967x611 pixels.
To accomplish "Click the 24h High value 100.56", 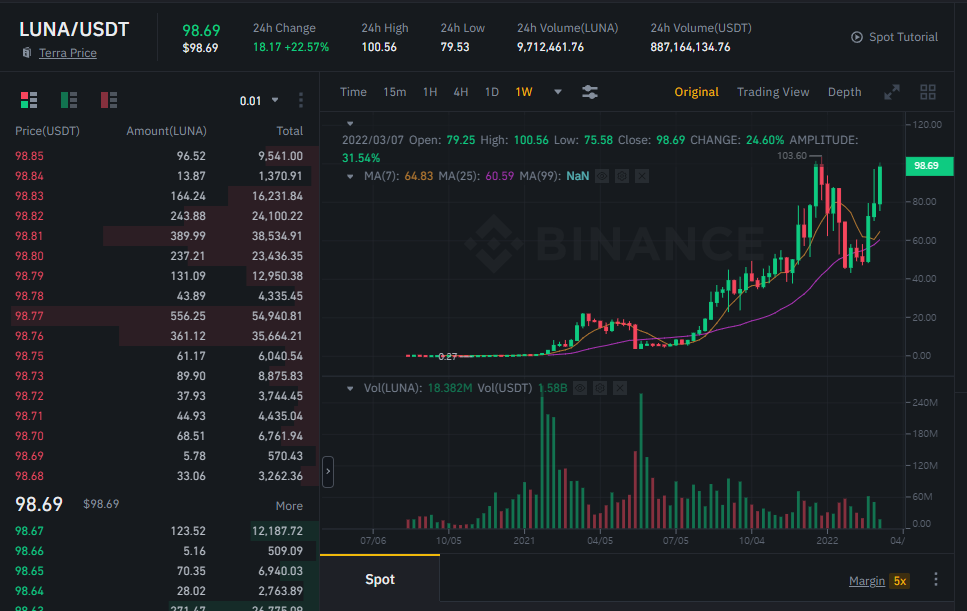I will [x=379, y=47].
